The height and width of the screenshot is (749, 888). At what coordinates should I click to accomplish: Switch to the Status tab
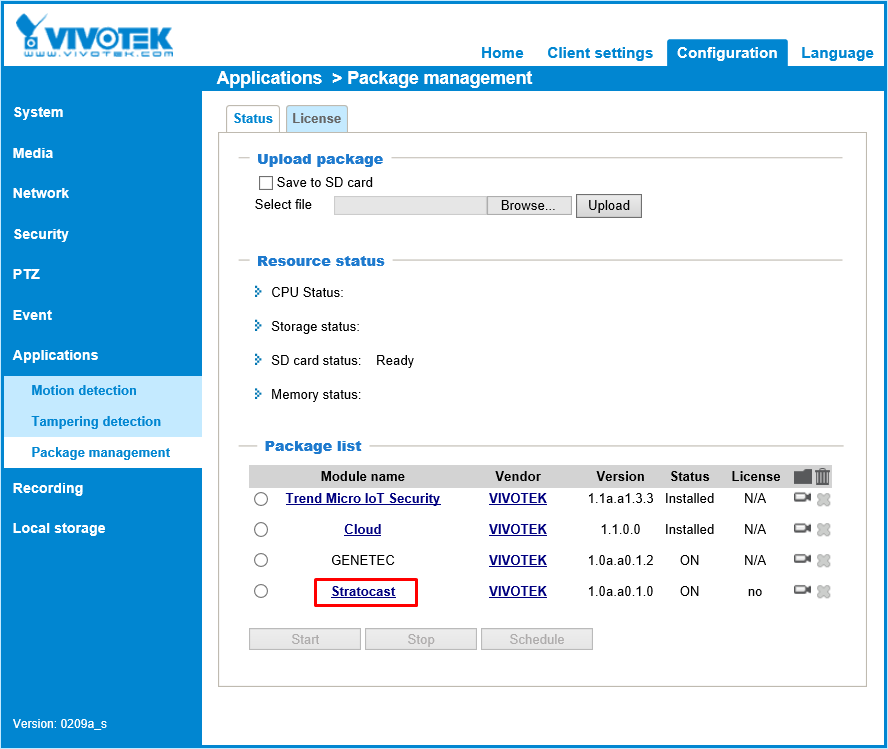click(253, 118)
